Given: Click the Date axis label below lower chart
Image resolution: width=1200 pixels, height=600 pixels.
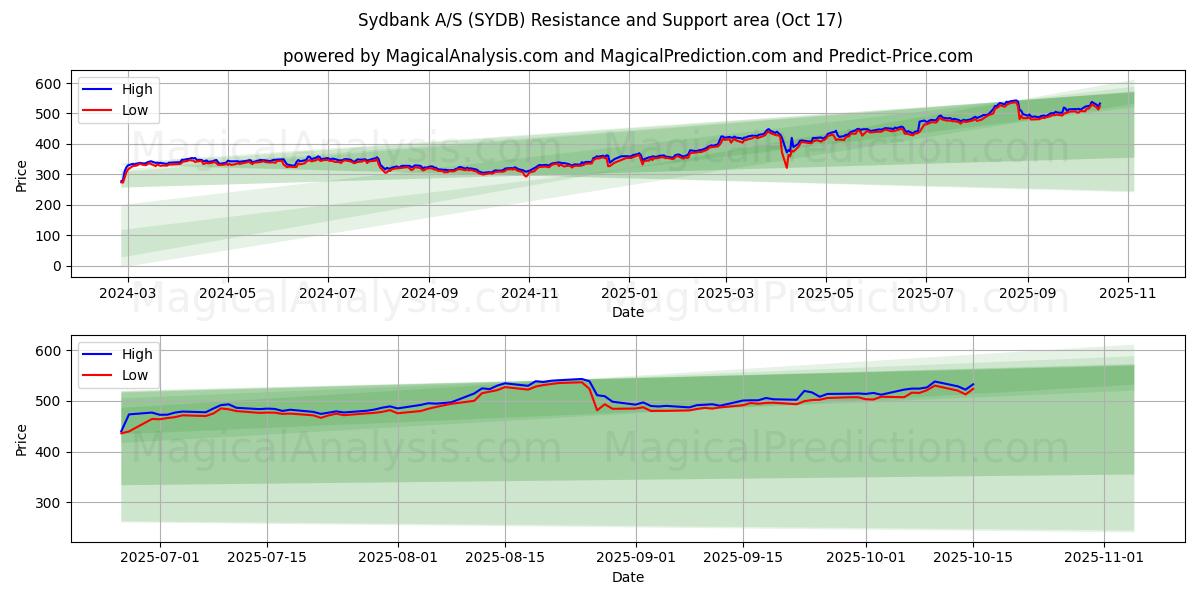Looking at the screenshot, I should [x=628, y=577].
